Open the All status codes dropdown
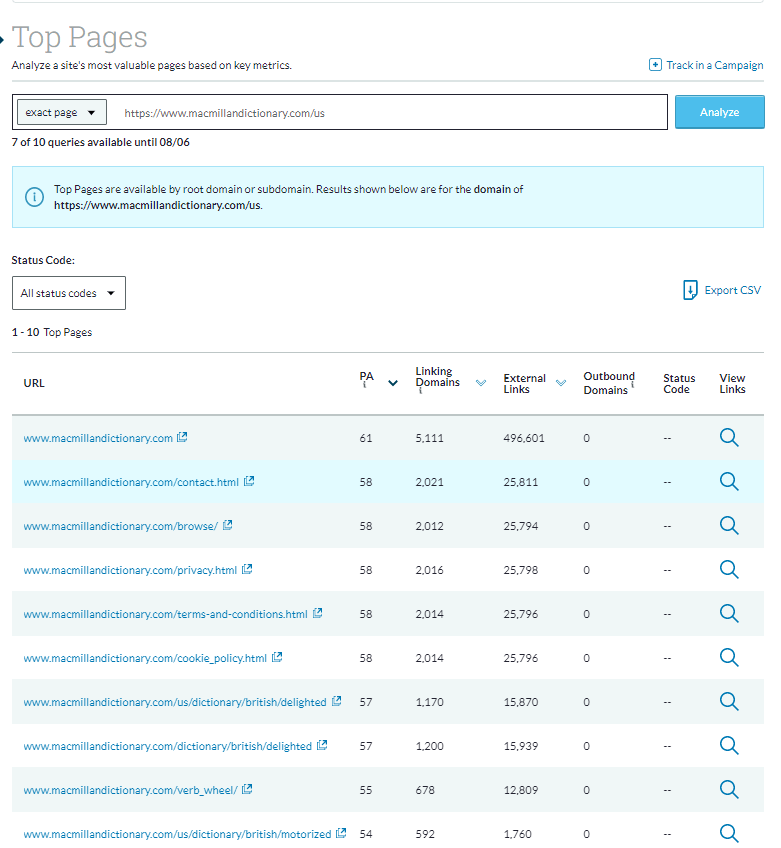 69,293
